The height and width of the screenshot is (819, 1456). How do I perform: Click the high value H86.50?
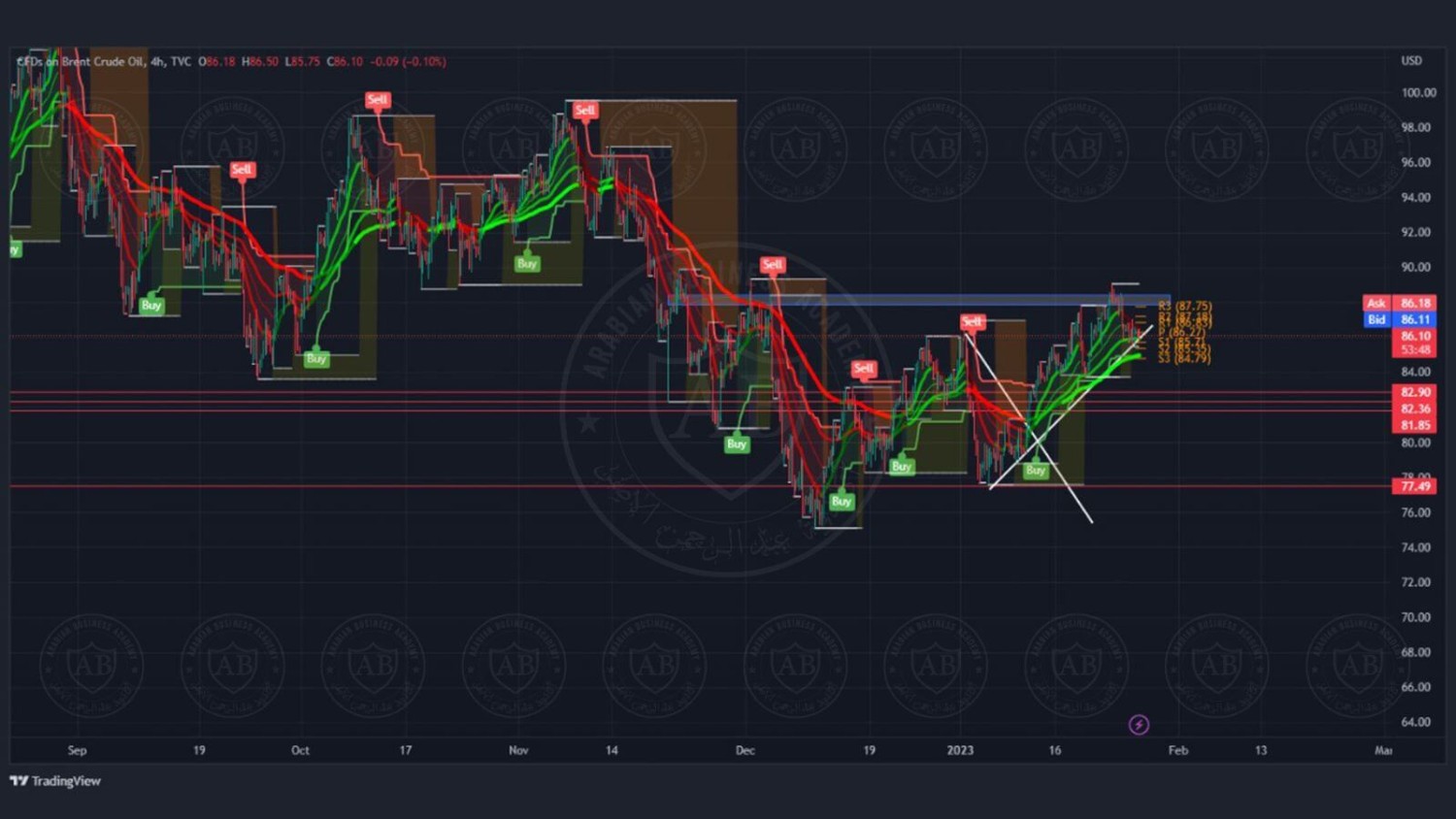(x=260, y=61)
